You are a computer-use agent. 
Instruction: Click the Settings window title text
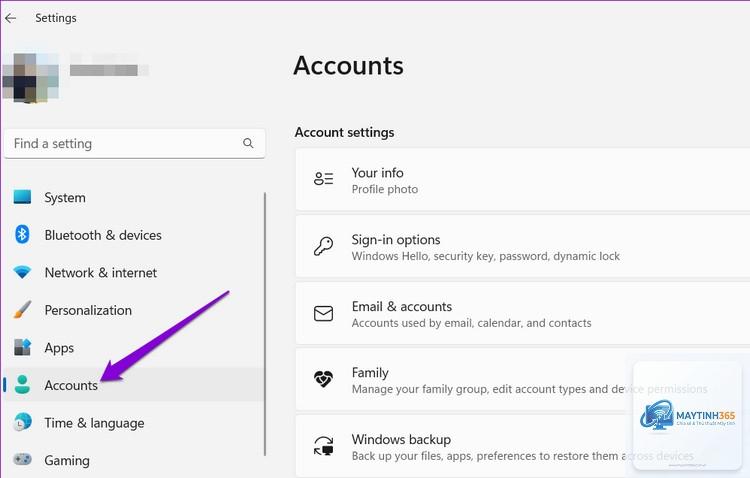point(56,18)
